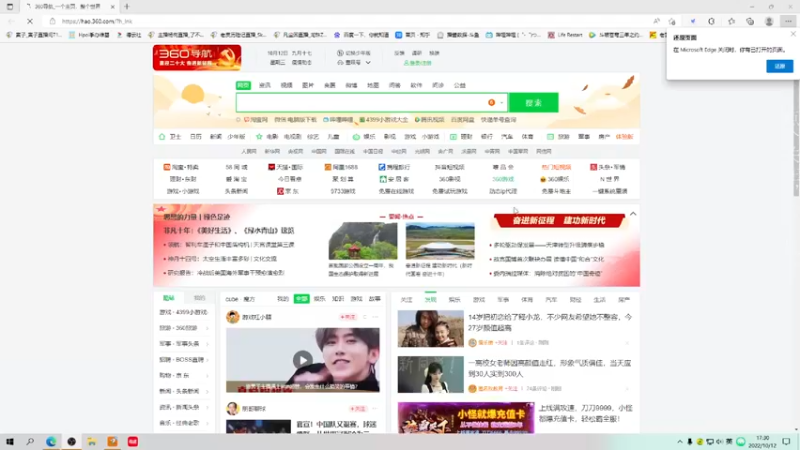Click the read aloud icon in address bar
Image resolution: width=800 pixels, height=450 pixels.
click(656, 21)
